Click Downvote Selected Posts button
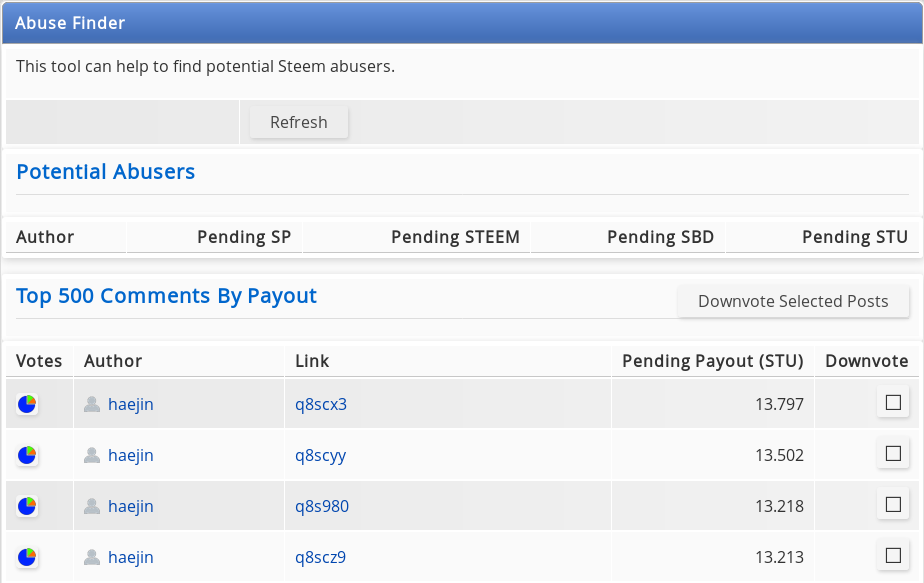Viewport: 924px width, 583px height. tap(793, 301)
